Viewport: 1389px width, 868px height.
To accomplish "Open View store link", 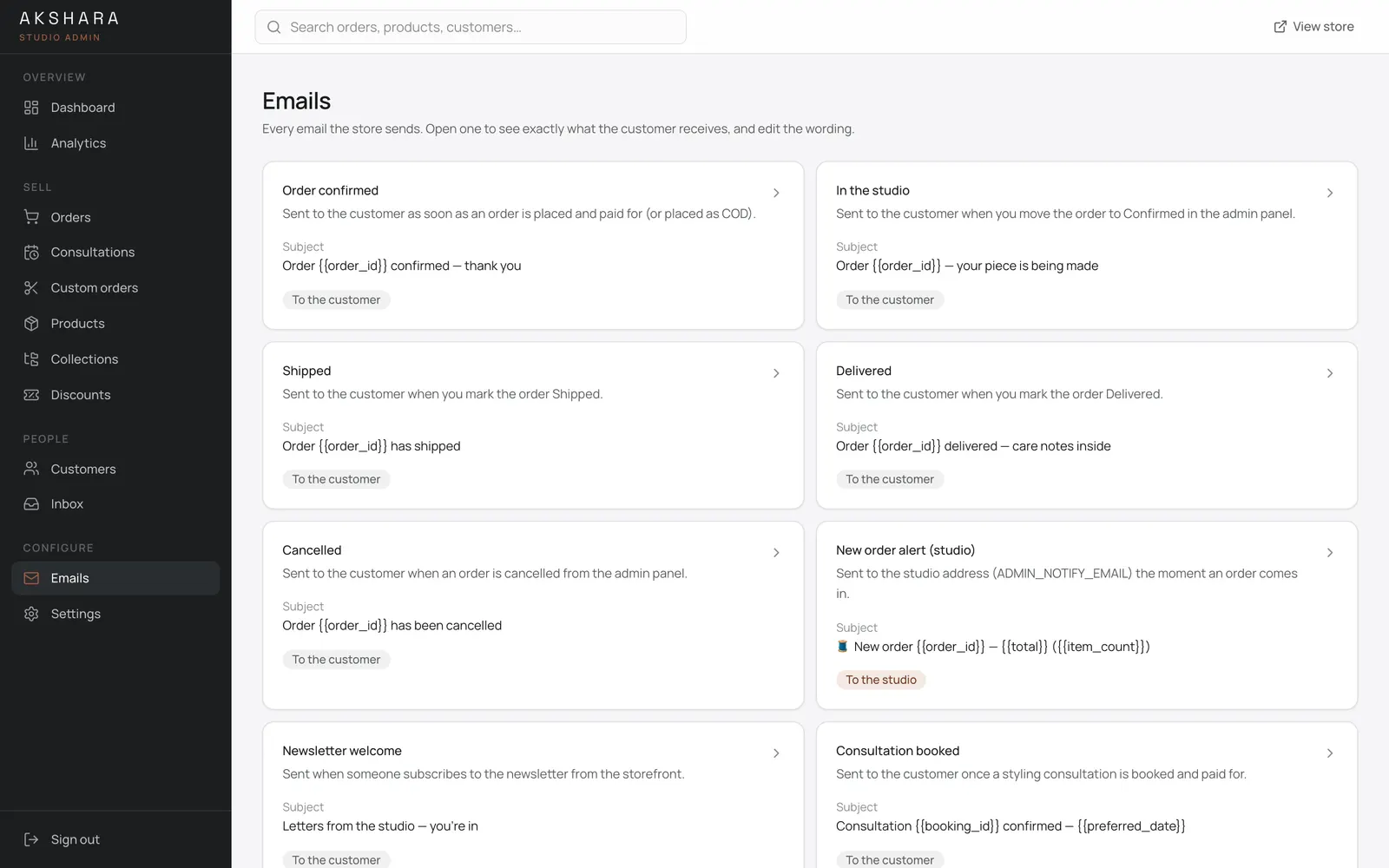I will tap(1313, 27).
